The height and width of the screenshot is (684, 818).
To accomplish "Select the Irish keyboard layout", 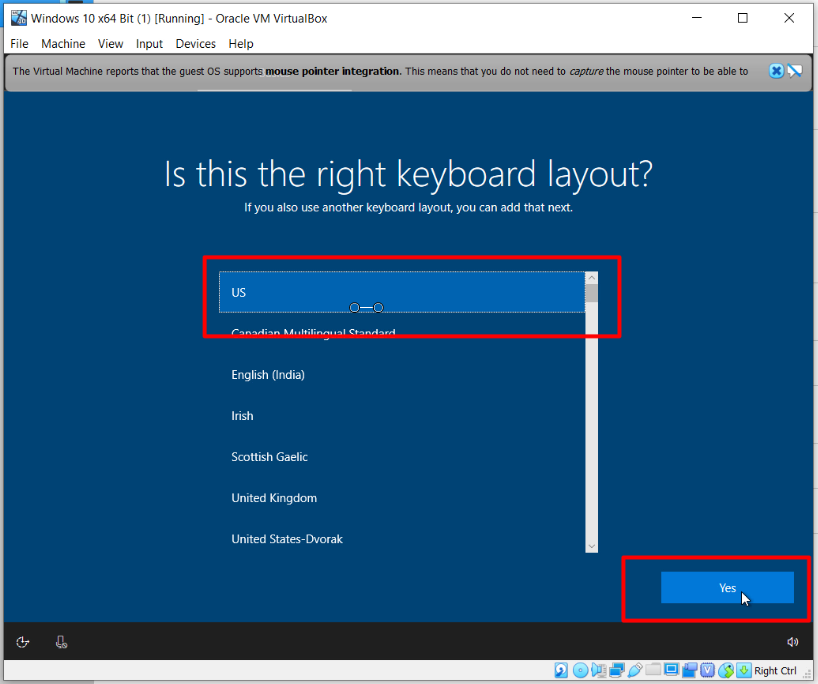I will (400, 415).
